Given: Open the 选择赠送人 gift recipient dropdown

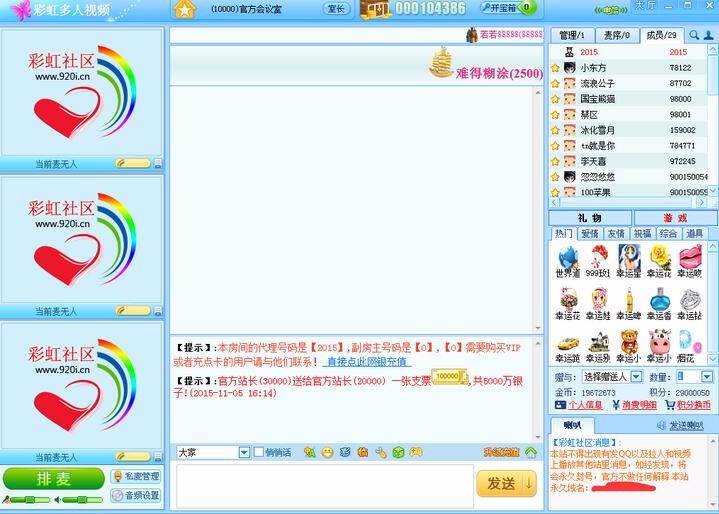Looking at the screenshot, I should 636,377.
